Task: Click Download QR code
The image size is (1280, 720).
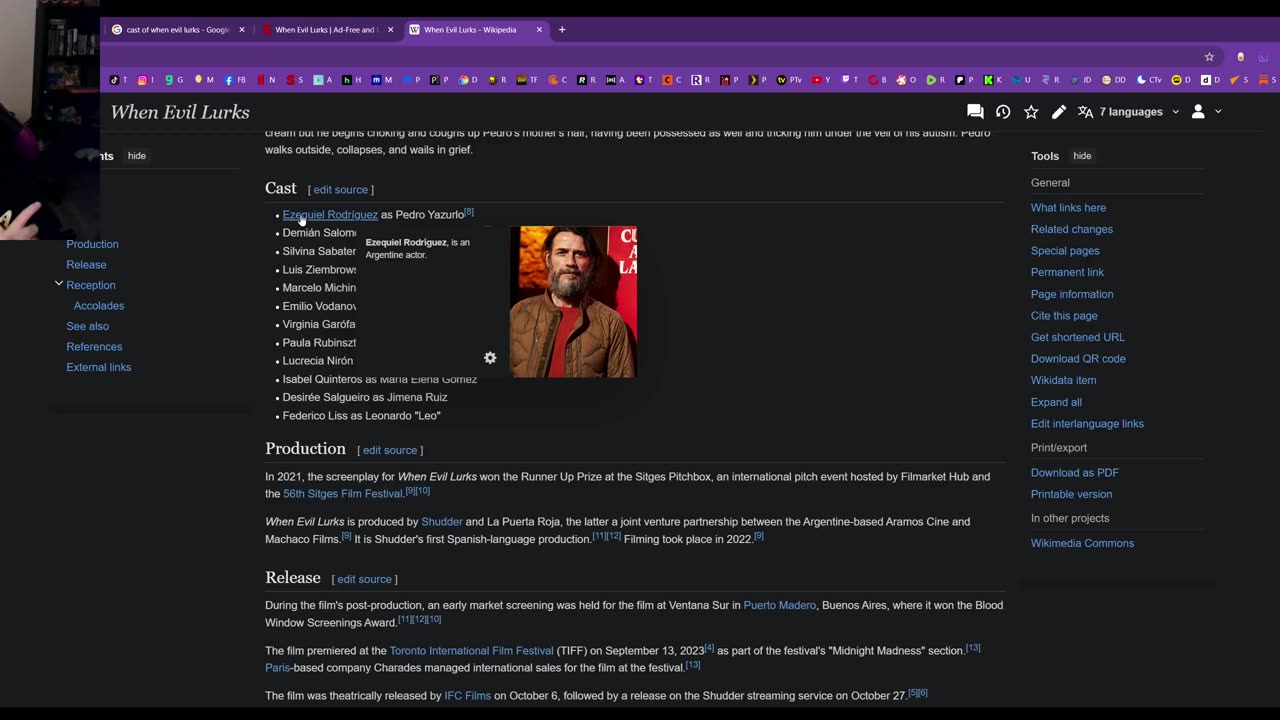Action: point(1078,359)
